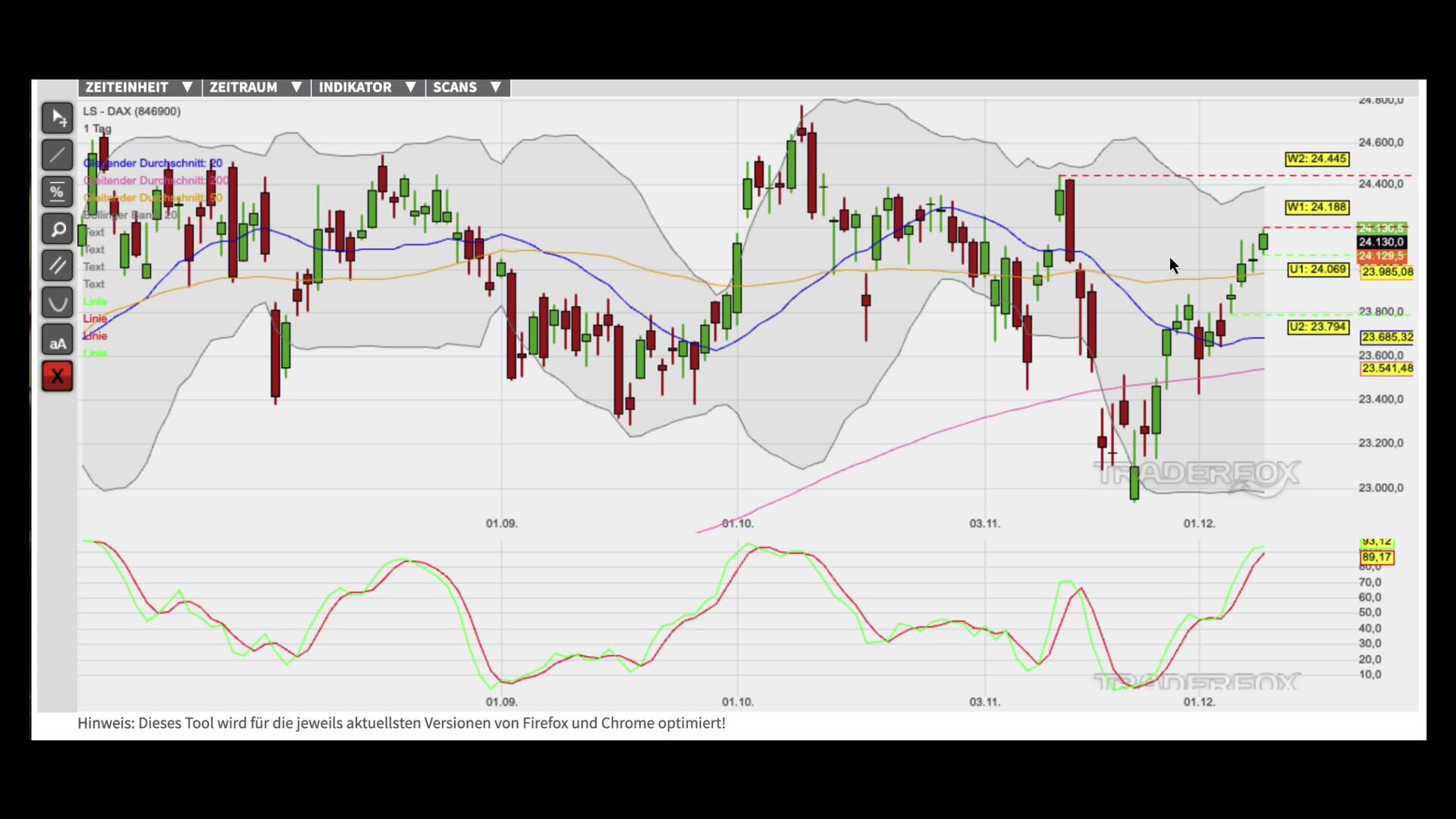Click the red X delete button

coord(57,376)
